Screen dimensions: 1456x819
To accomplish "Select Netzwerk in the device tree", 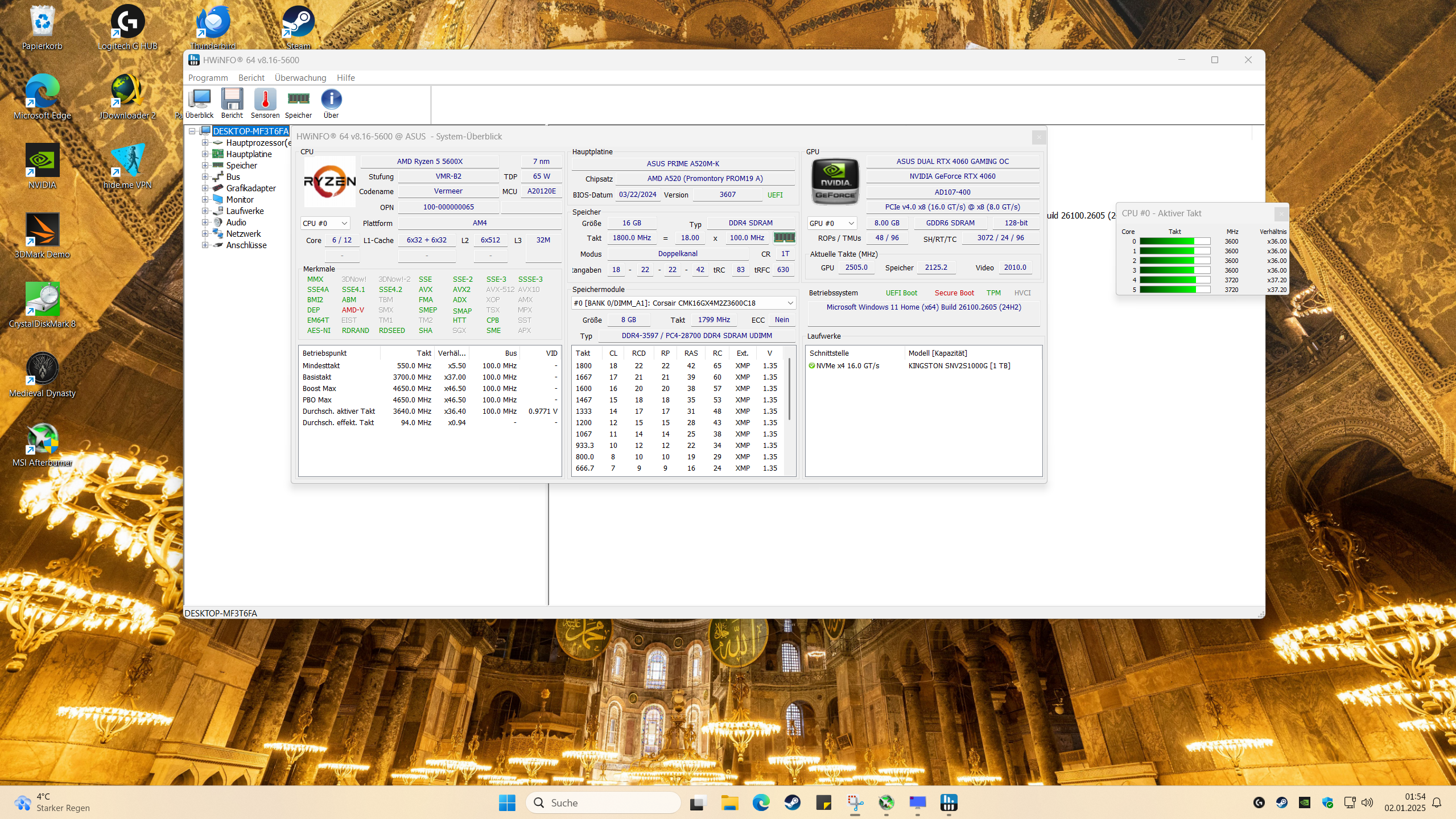I will pos(243,234).
